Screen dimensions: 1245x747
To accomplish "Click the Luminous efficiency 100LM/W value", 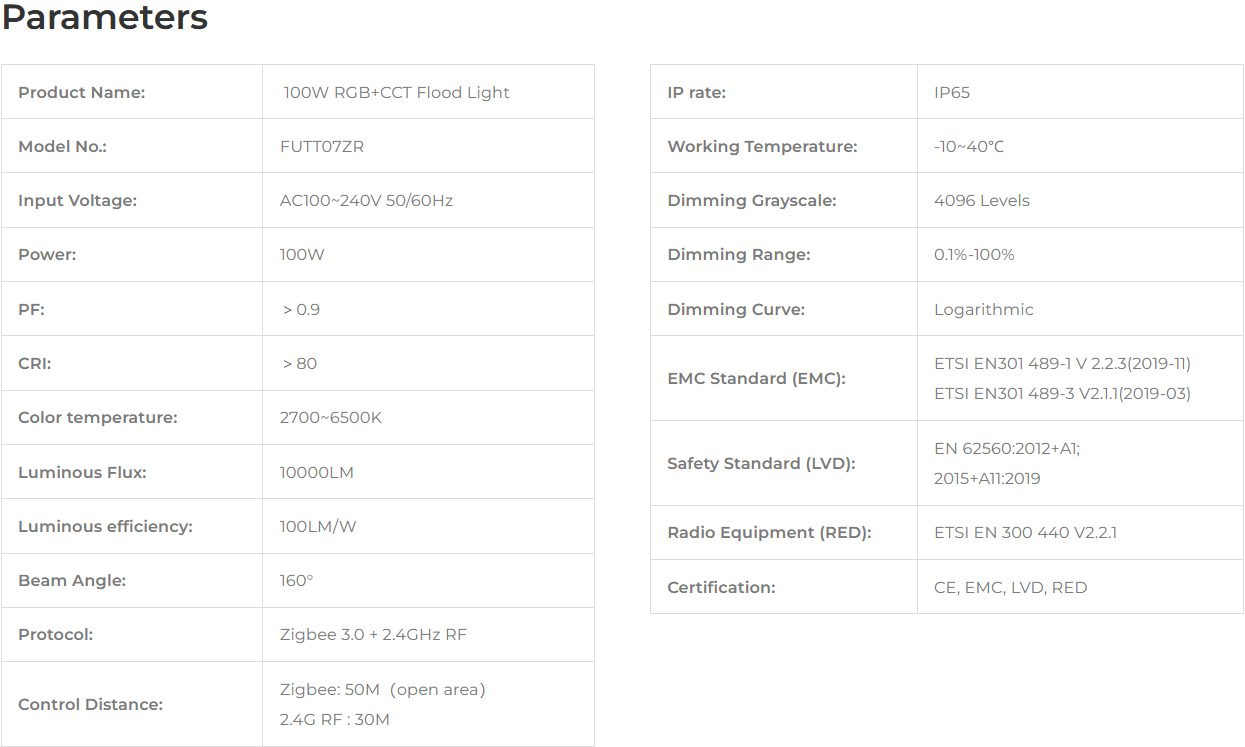I will (x=318, y=526).
